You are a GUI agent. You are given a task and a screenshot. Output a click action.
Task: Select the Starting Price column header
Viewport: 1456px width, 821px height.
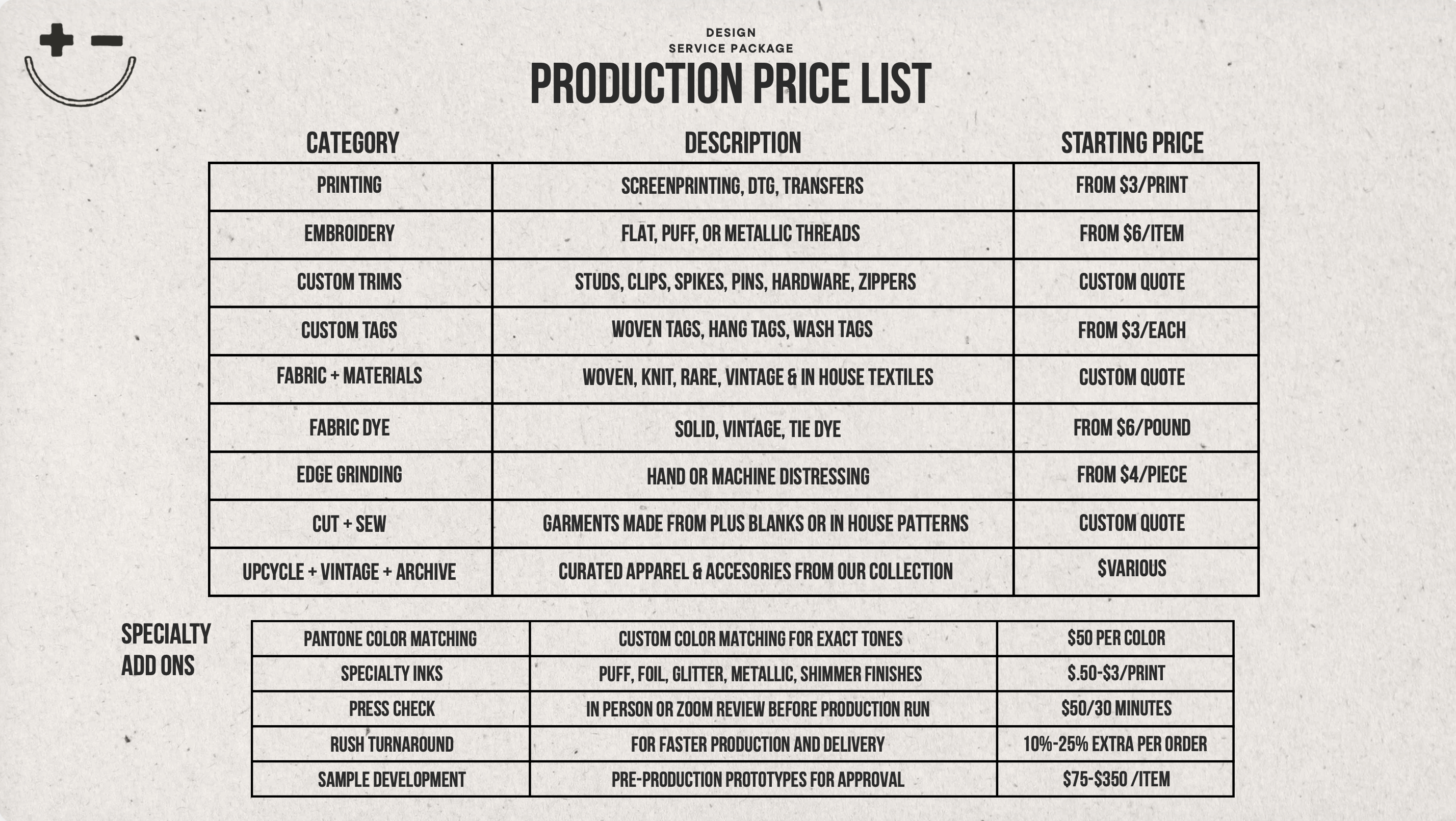pos(1132,143)
